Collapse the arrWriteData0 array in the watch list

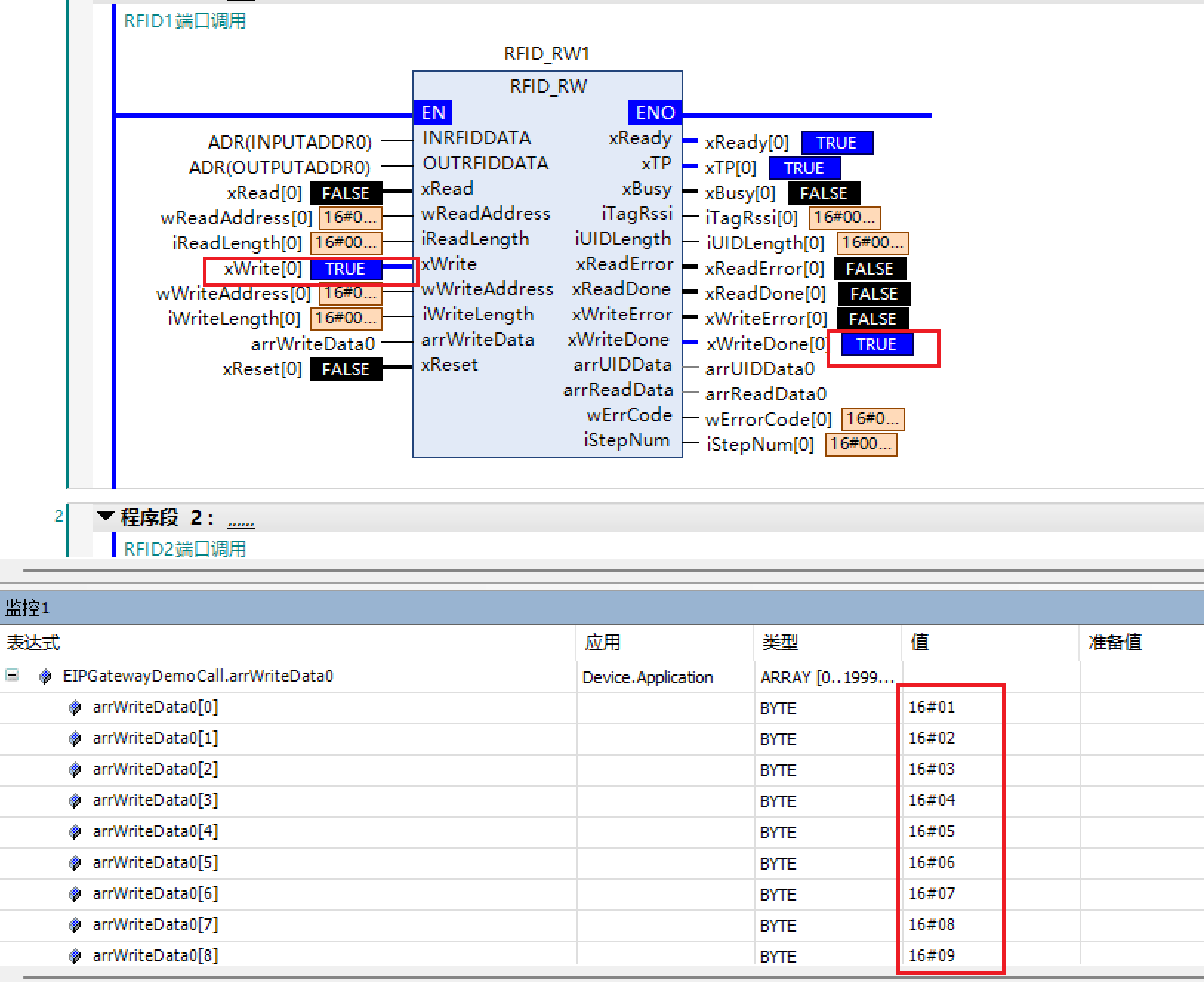pyautogui.click(x=10, y=676)
